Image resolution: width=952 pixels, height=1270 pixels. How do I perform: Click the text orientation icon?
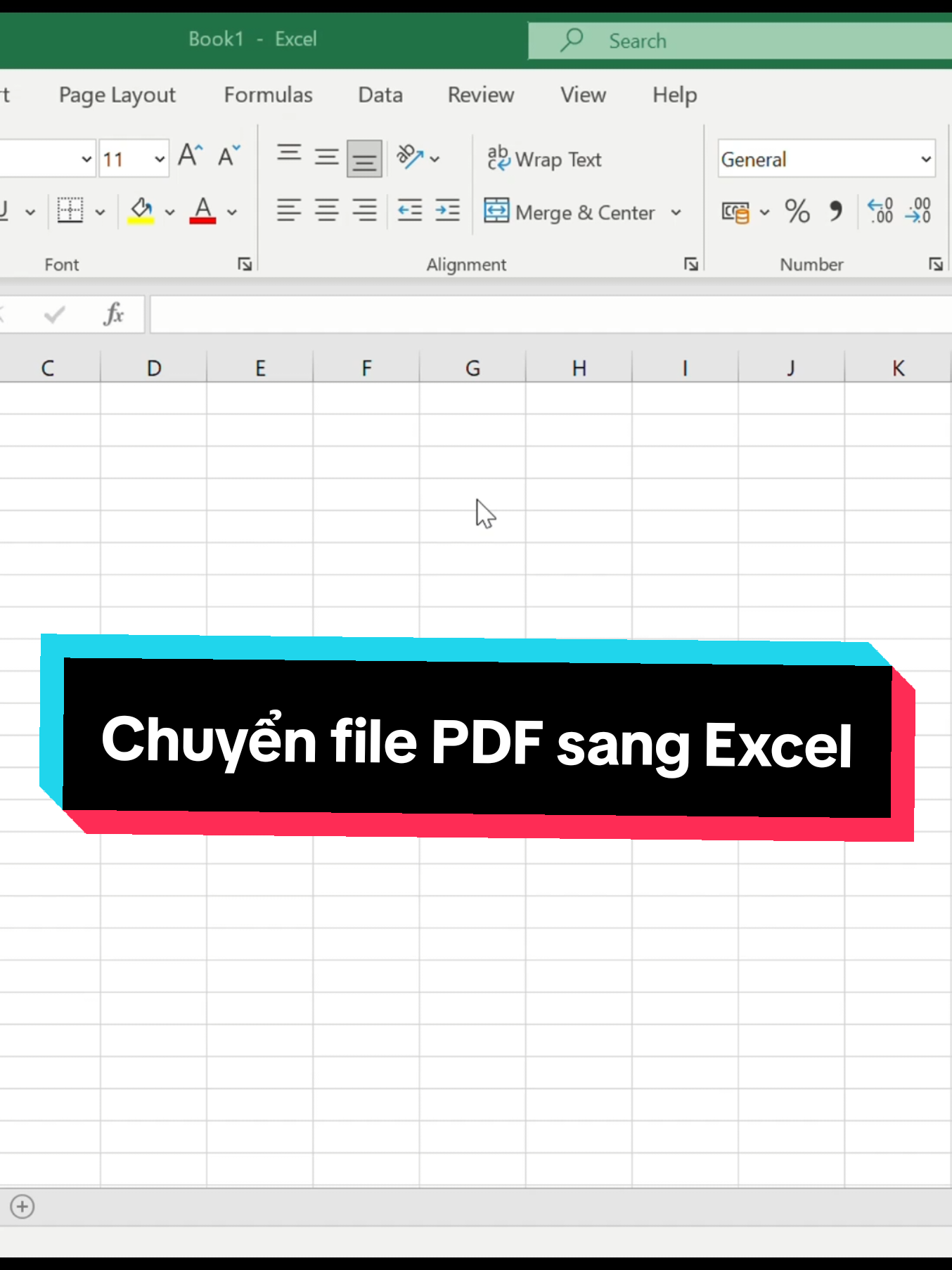coord(410,157)
